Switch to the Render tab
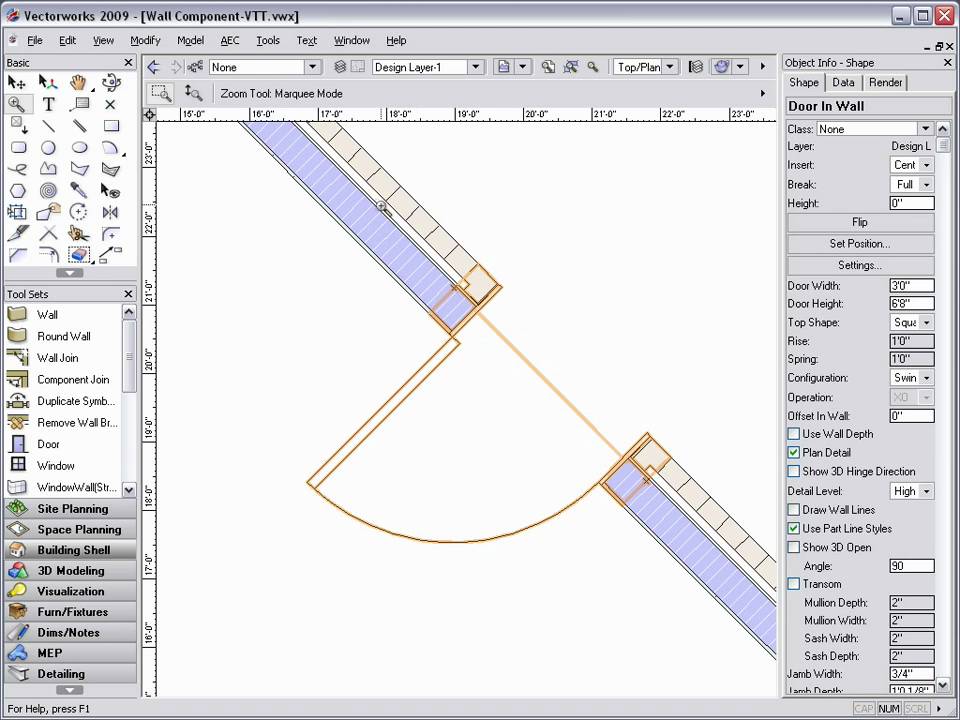 point(885,82)
